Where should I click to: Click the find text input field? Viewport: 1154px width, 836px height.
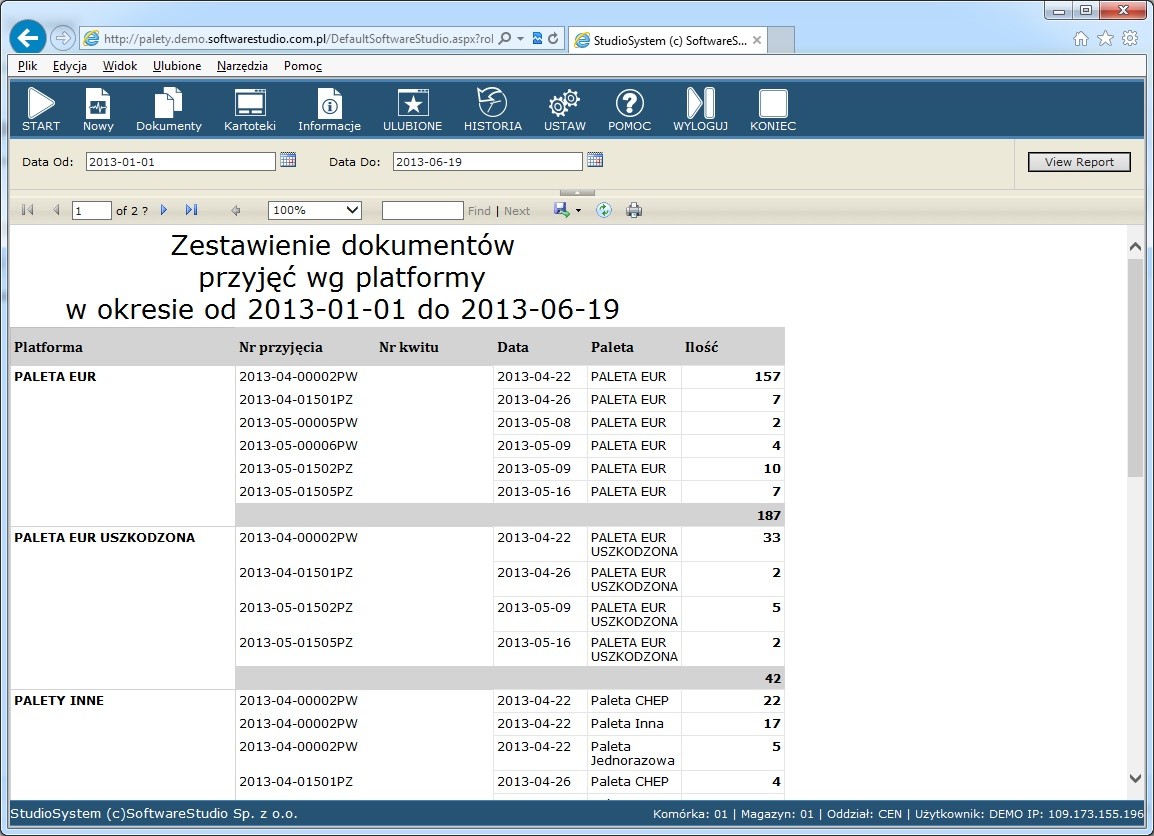pyautogui.click(x=422, y=210)
